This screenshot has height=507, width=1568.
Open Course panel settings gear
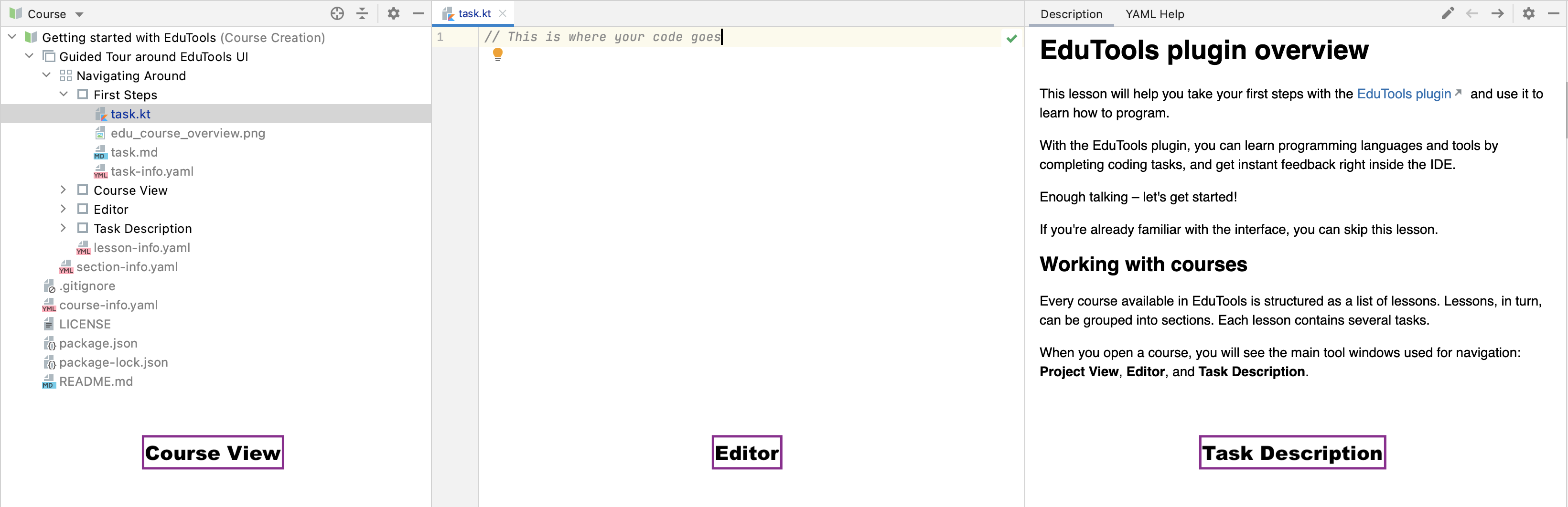pyautogui.click(x=394, y=13)
